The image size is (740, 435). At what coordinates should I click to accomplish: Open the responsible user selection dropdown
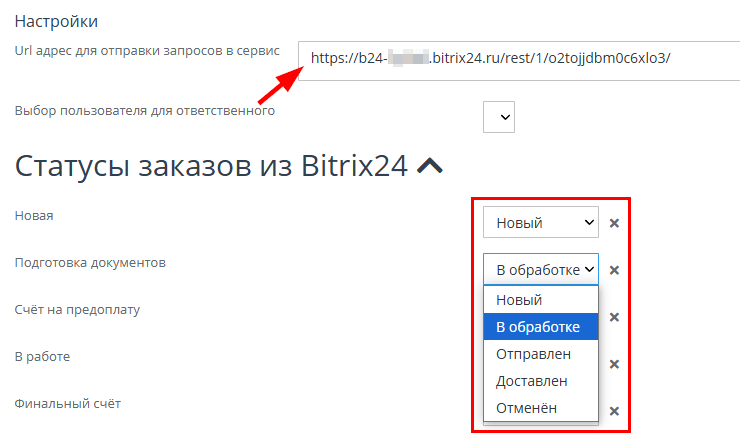[498, 117]
